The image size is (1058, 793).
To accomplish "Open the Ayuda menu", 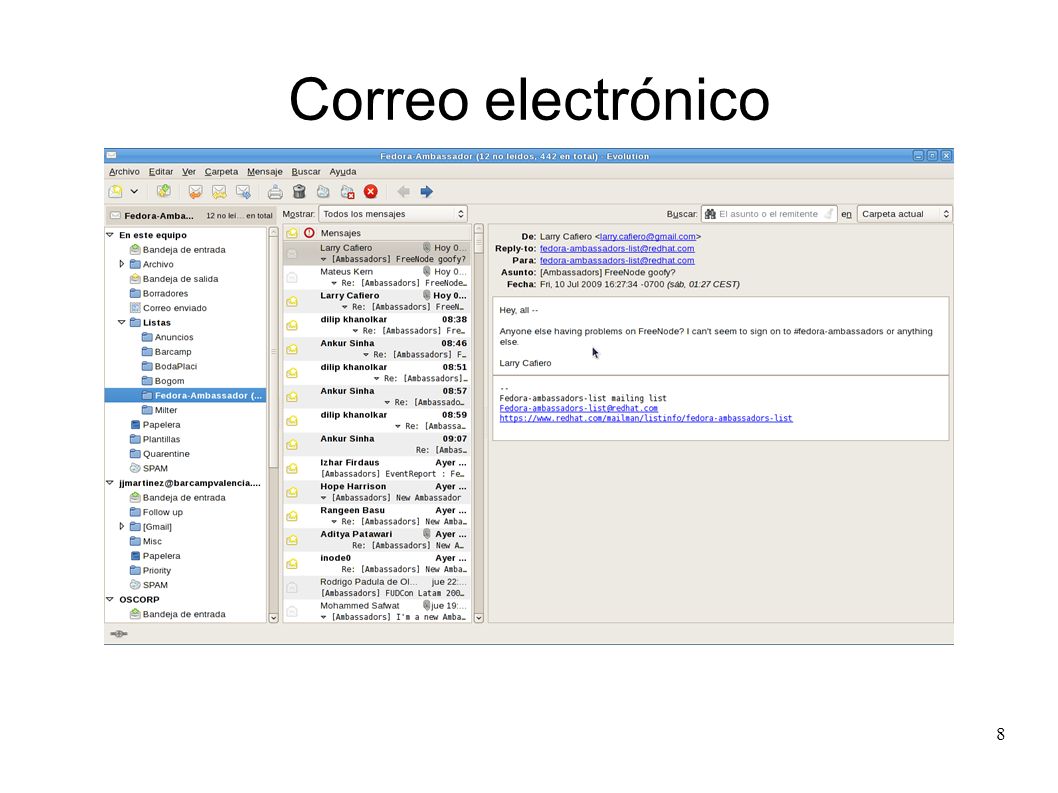I will tap(343, 171).
